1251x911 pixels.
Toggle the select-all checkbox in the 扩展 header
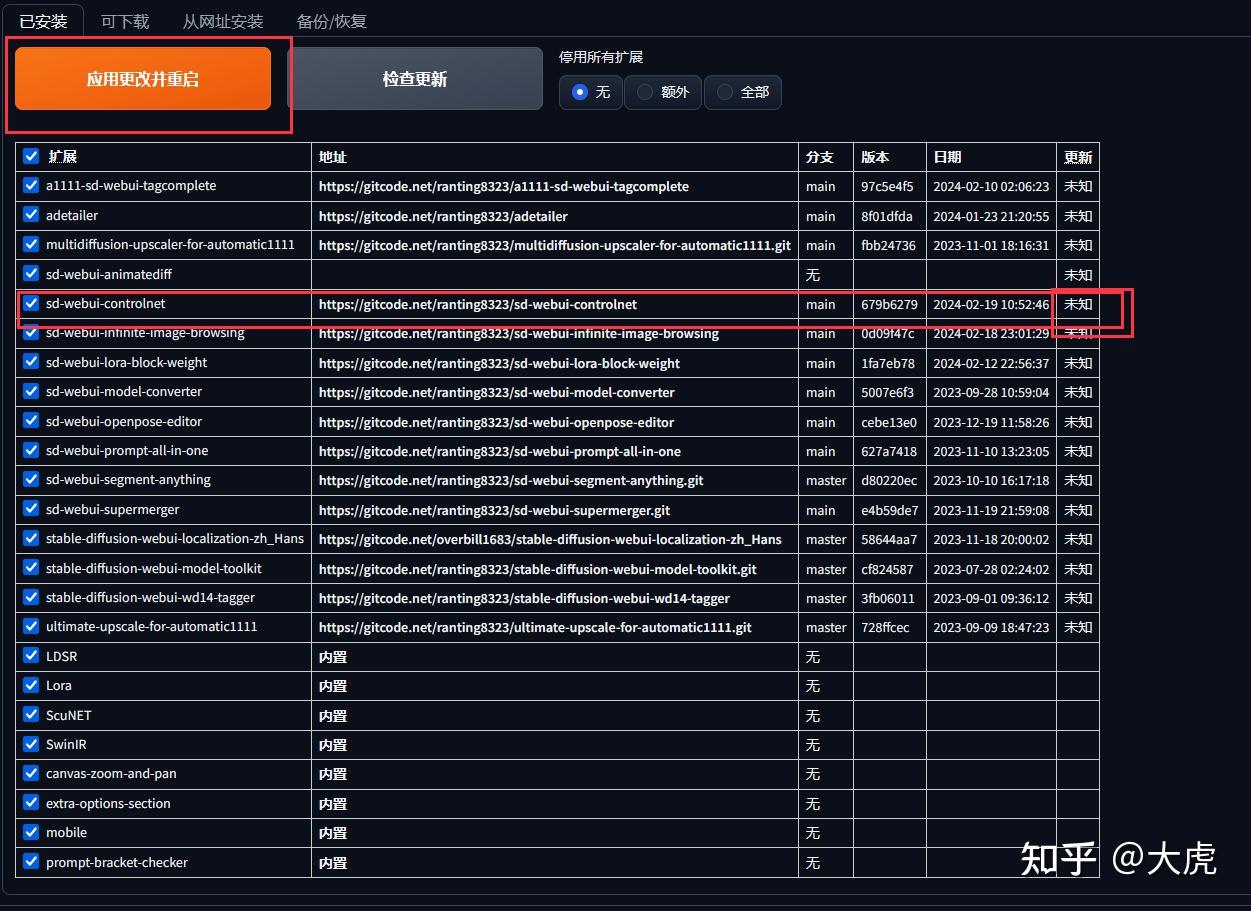(x=30, y=156)
